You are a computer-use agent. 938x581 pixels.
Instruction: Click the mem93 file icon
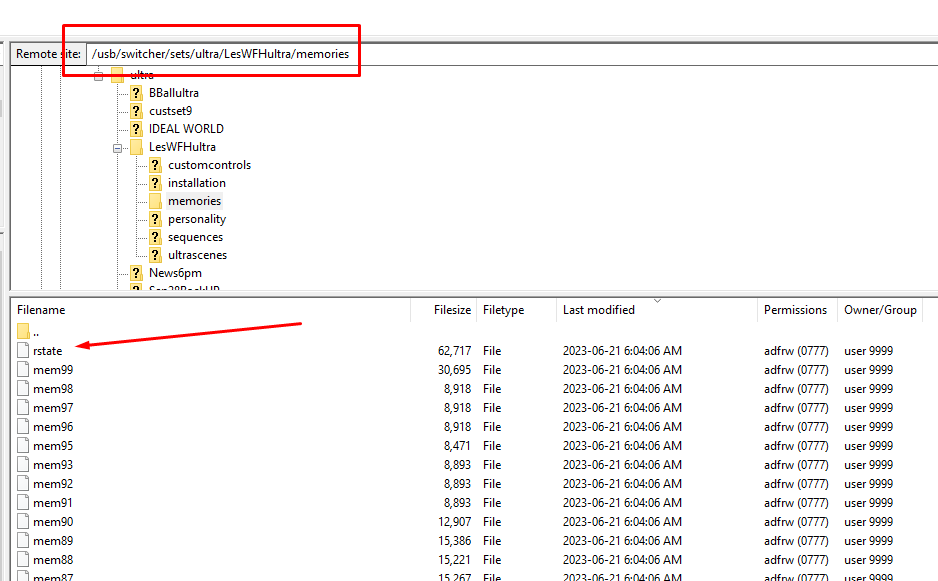(23, 464)
